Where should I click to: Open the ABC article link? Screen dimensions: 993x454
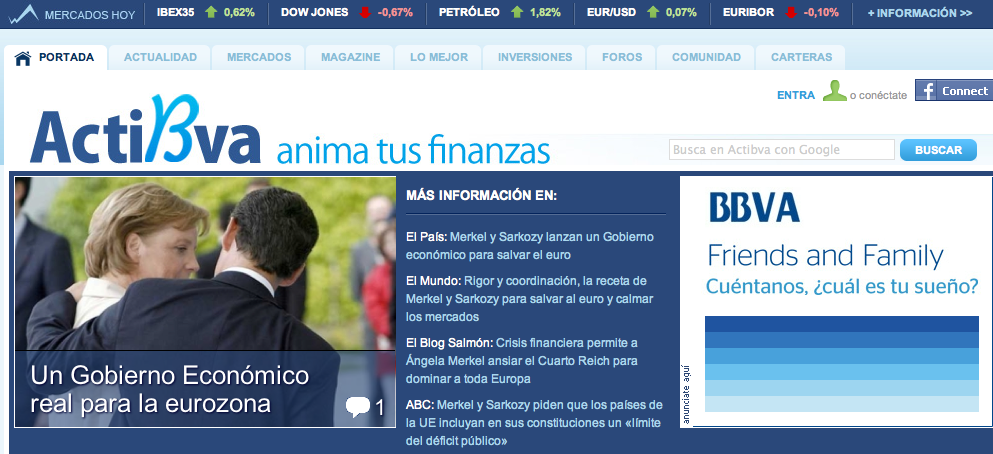pos(534,422)
